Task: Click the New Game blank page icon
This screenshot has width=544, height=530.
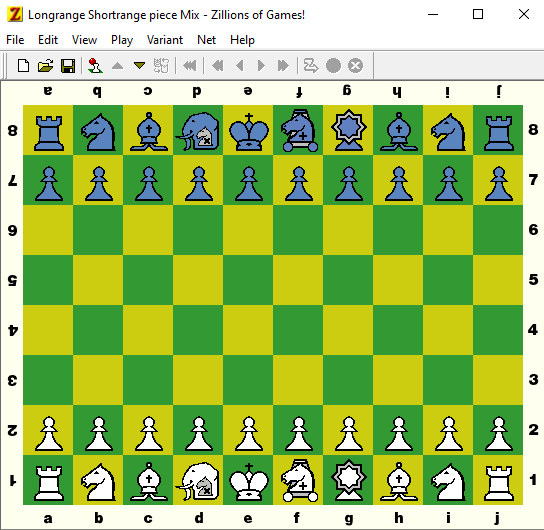Action: tap(23, 66)
